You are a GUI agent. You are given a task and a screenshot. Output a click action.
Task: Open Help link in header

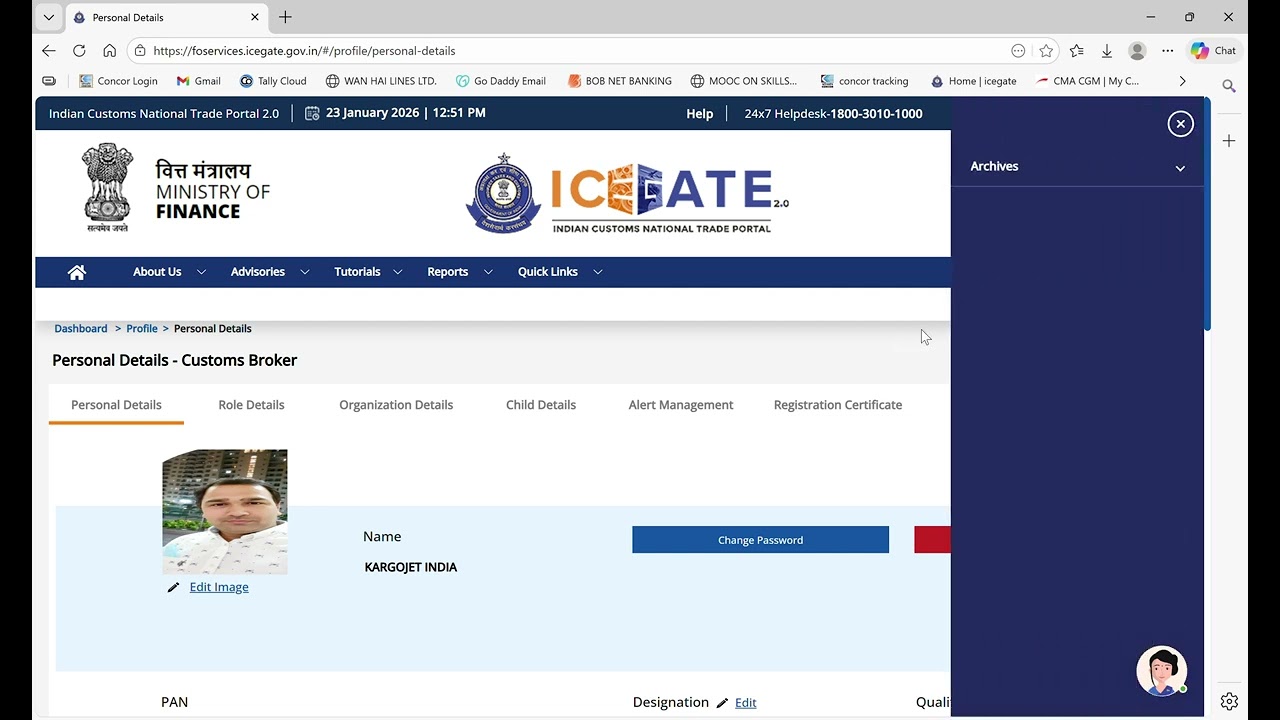tap(699, 114)
